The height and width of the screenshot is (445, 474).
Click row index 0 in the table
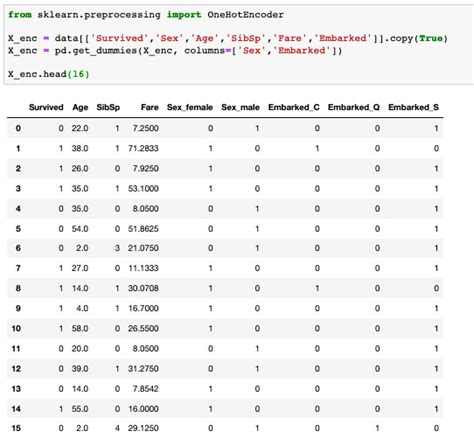coord(18,128)
